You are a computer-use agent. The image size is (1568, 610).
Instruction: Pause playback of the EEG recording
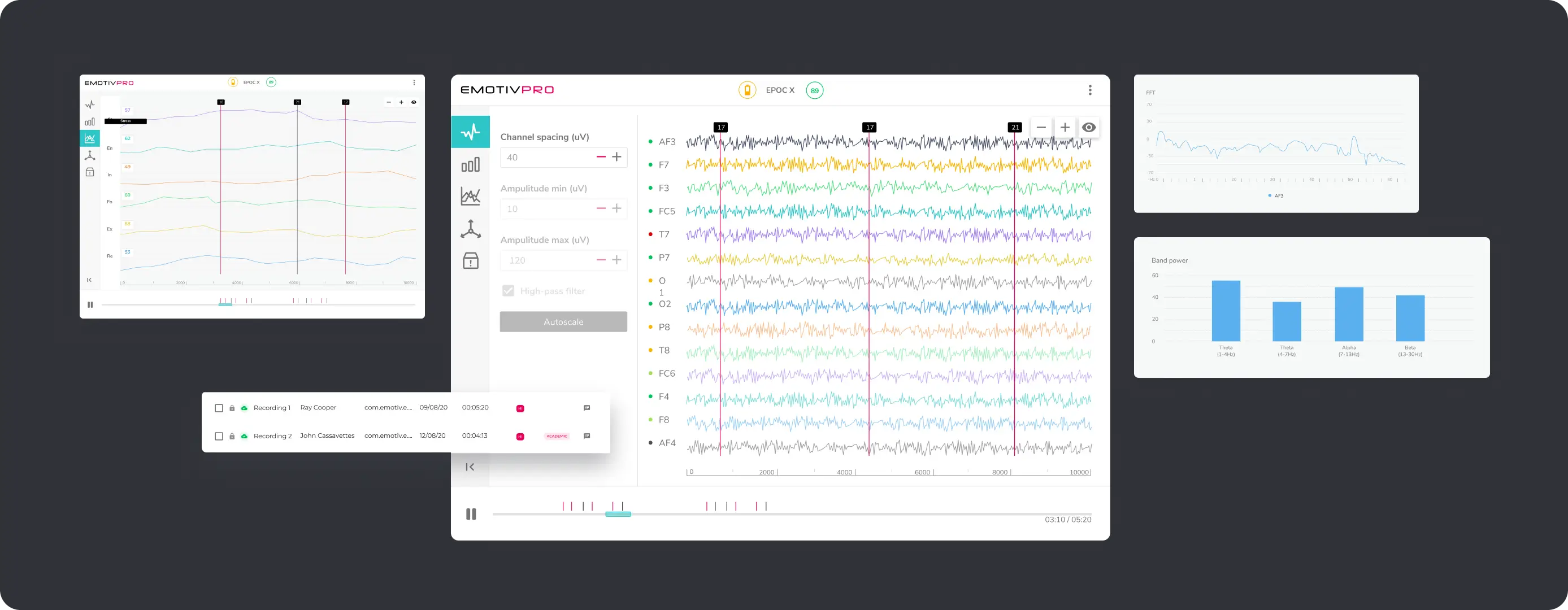[x=471, y=514]
